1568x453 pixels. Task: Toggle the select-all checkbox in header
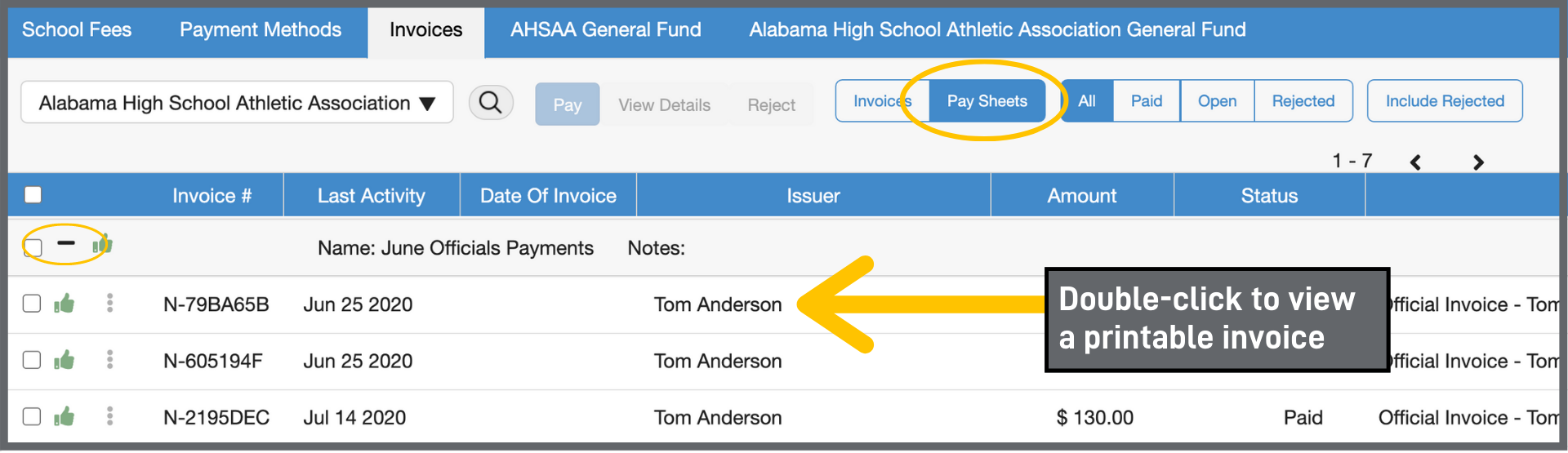click(33, 195)
